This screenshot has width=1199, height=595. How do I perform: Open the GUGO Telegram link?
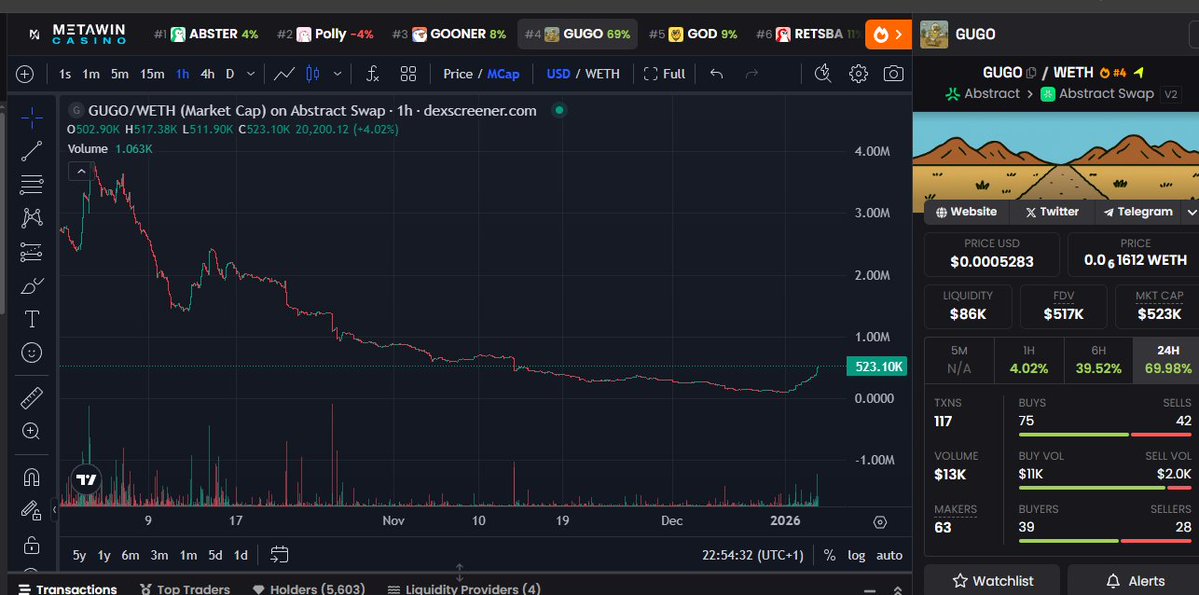pyautogui.click(x=1138, y=212)
